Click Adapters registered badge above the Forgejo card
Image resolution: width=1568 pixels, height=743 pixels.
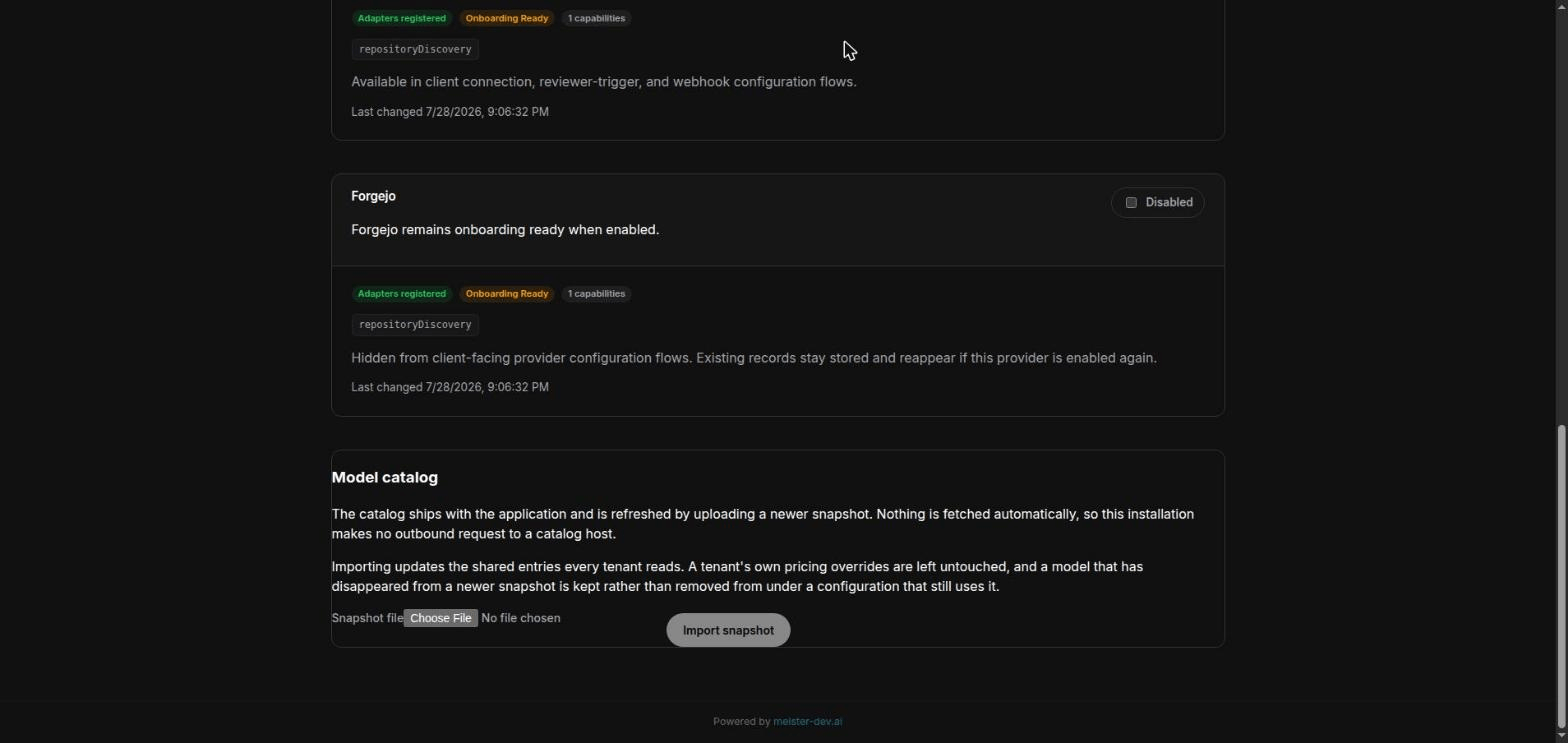click(402, 18)
